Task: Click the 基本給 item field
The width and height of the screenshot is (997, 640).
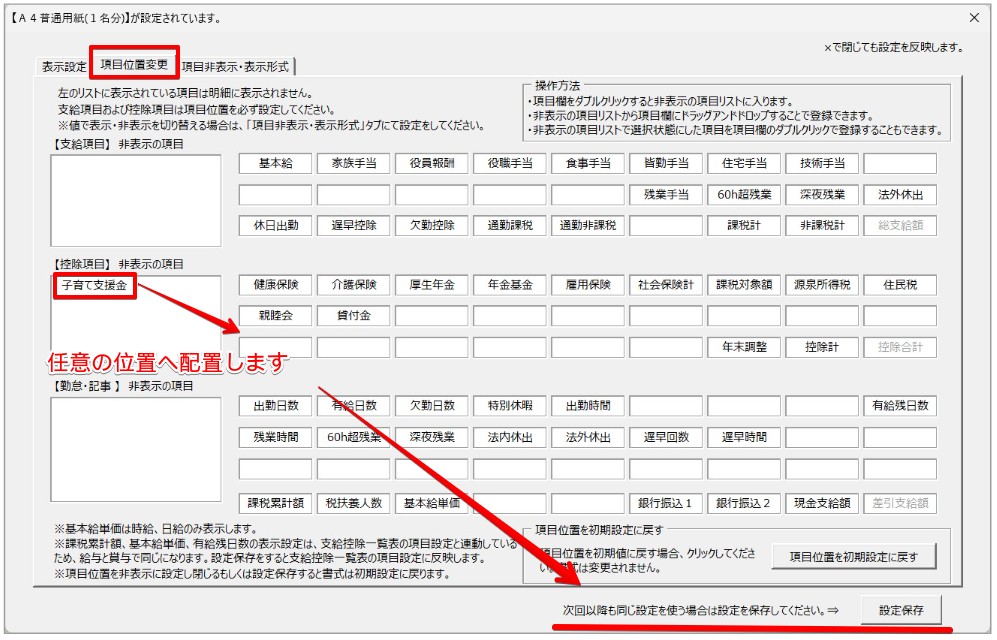Action: 276,164
